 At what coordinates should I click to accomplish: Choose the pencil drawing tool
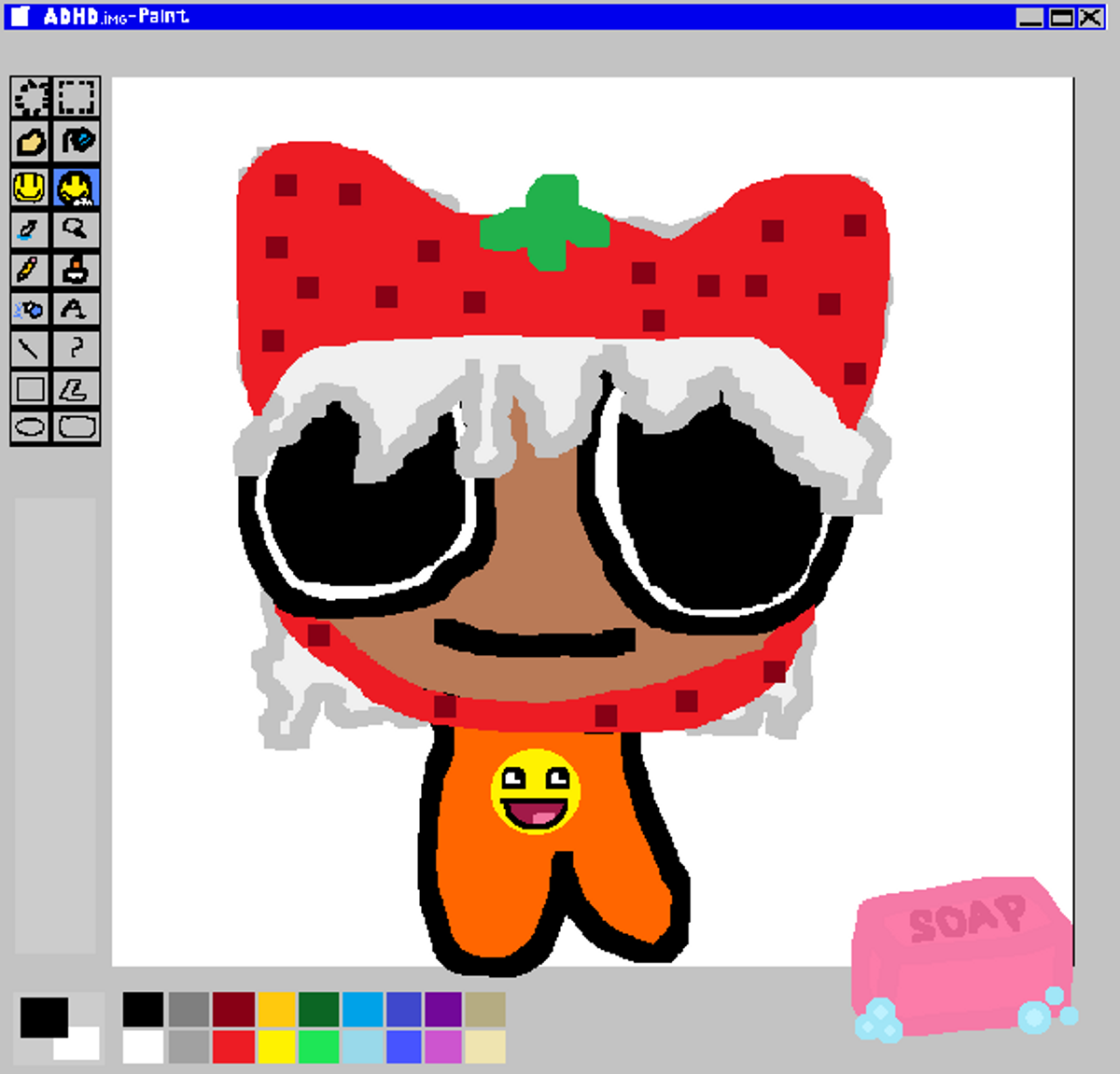coord(31,270)
